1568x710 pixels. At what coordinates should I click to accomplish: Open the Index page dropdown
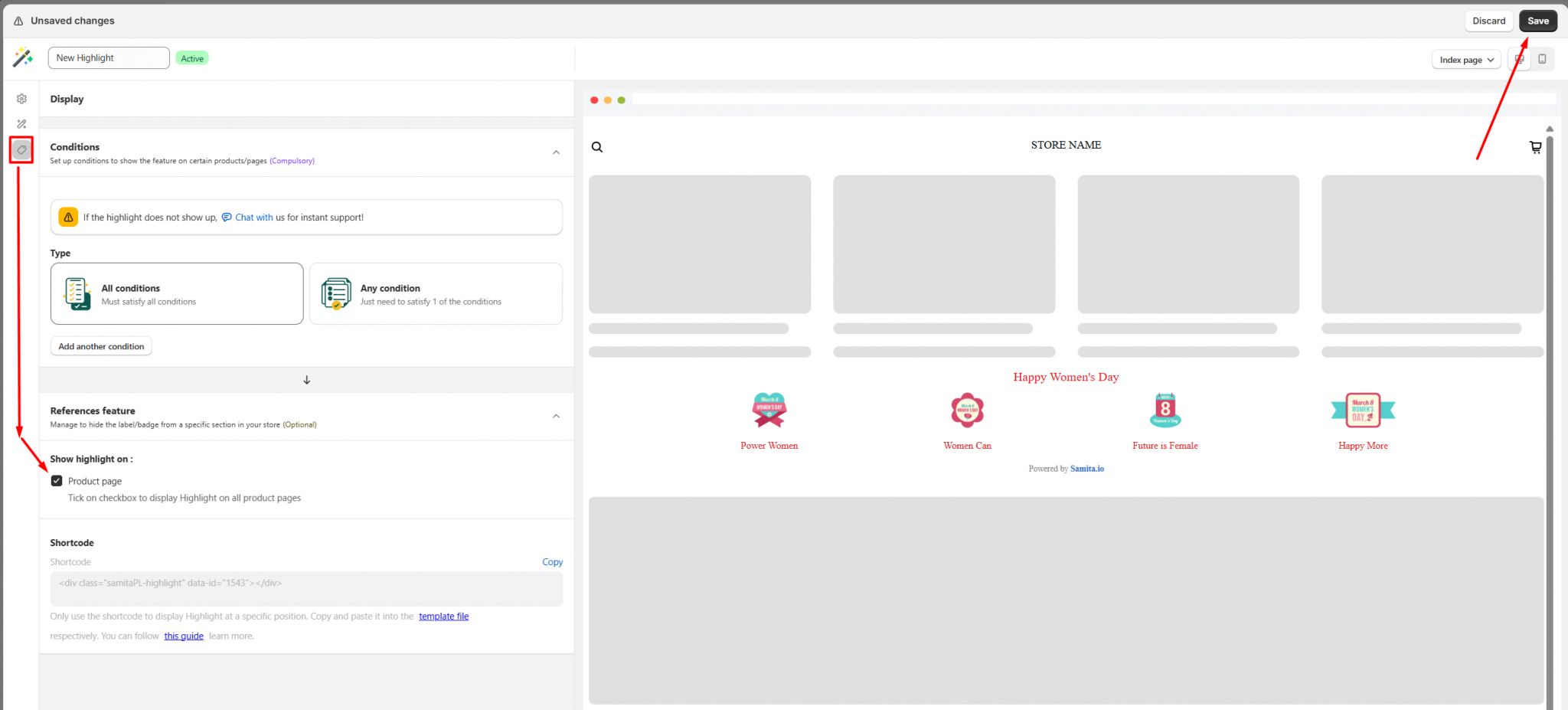tap(1466, 60)
